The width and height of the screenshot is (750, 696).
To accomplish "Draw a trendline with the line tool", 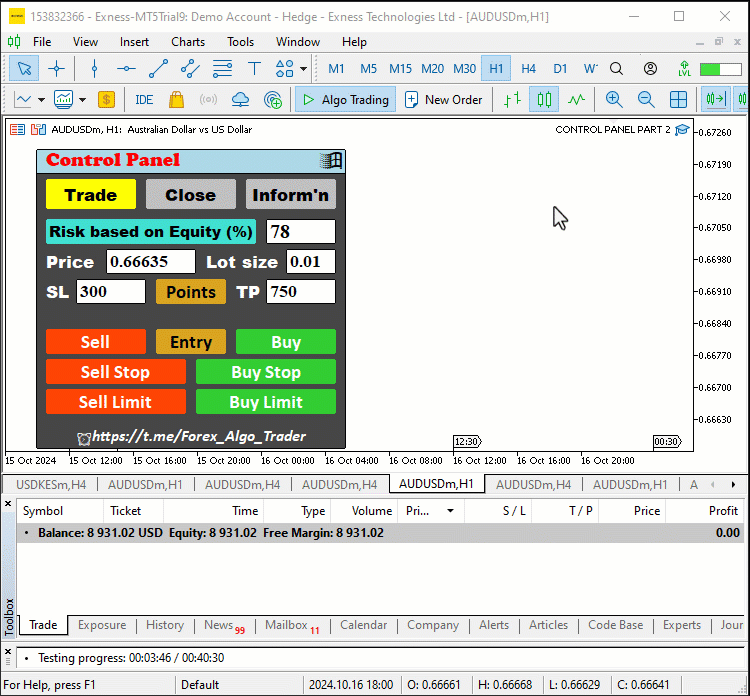I will 158,69.
